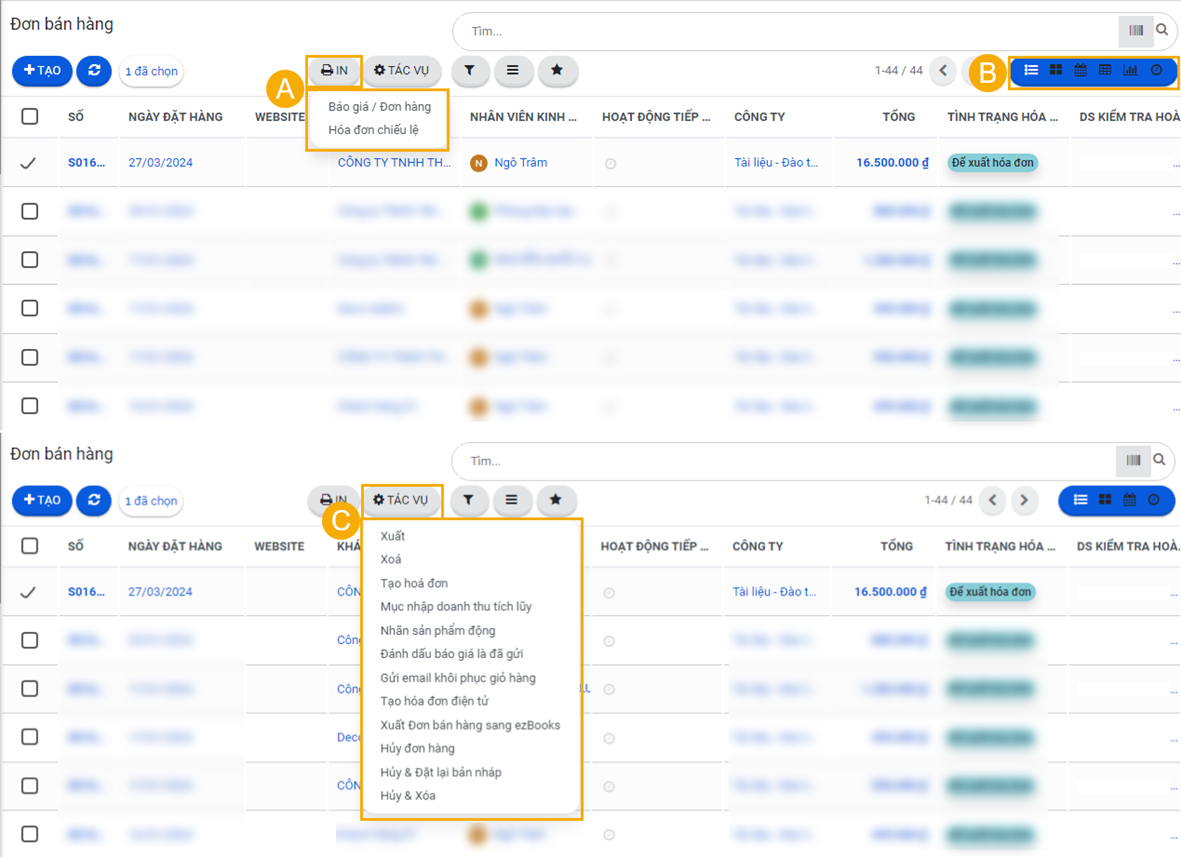This screenshot has width=1181, height=859.
Task: Choose 'Tạo hóa đơn điện tử' action
Action: 435,702
